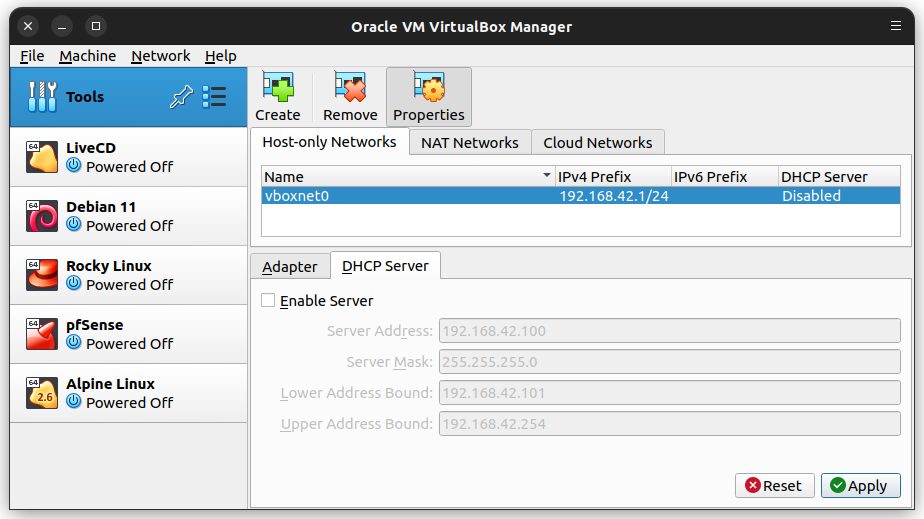
Task: Open the Help menu
Action: pos(220,56)
